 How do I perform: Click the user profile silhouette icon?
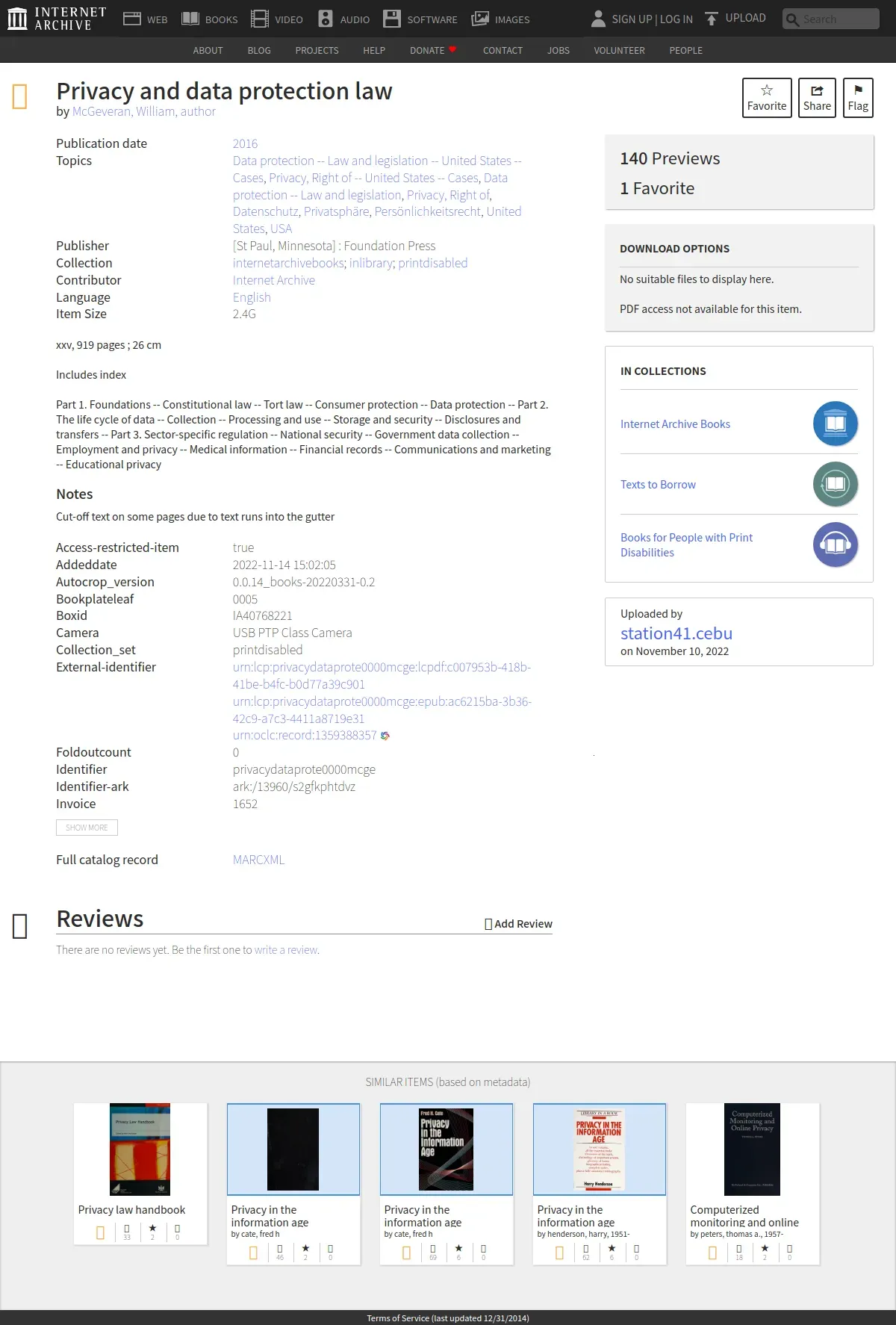598,19
